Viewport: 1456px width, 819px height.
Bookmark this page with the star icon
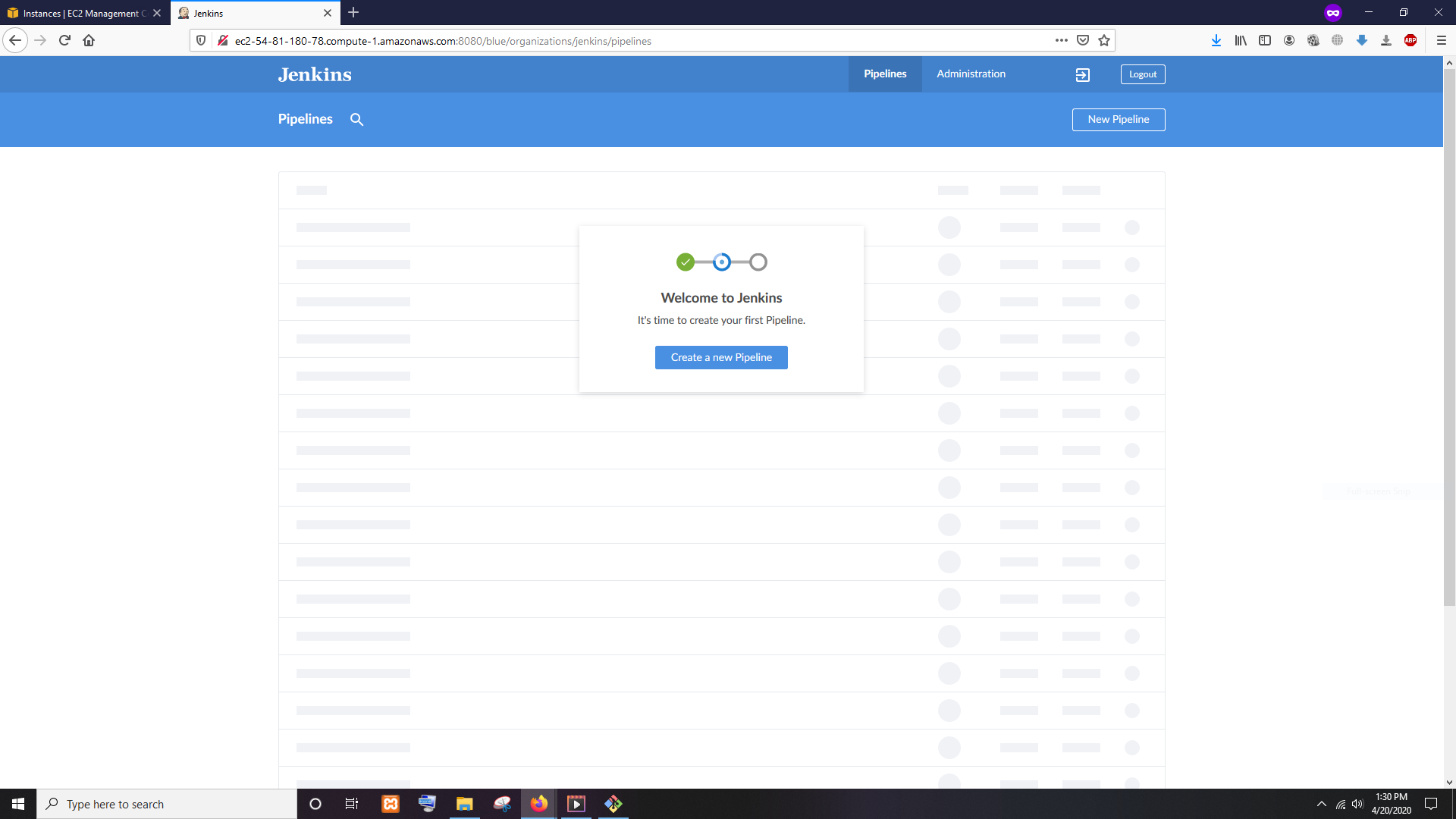click(x=1104, y=40)
